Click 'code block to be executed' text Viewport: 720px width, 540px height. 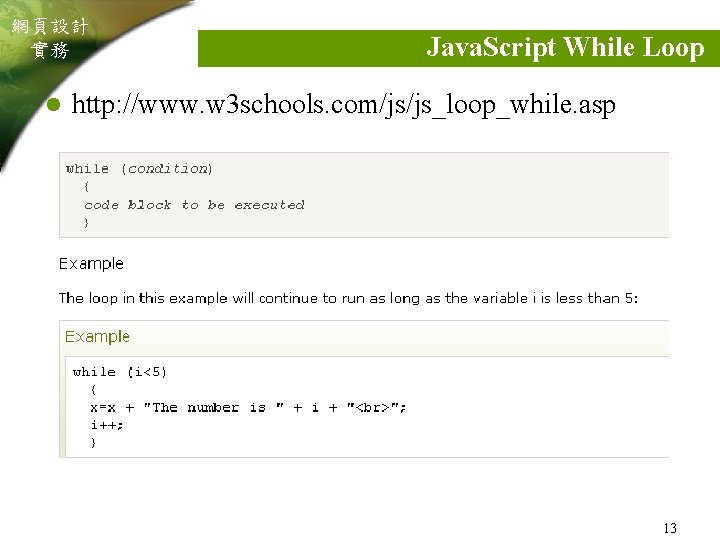pyautogui.click(x=194, y=205)
